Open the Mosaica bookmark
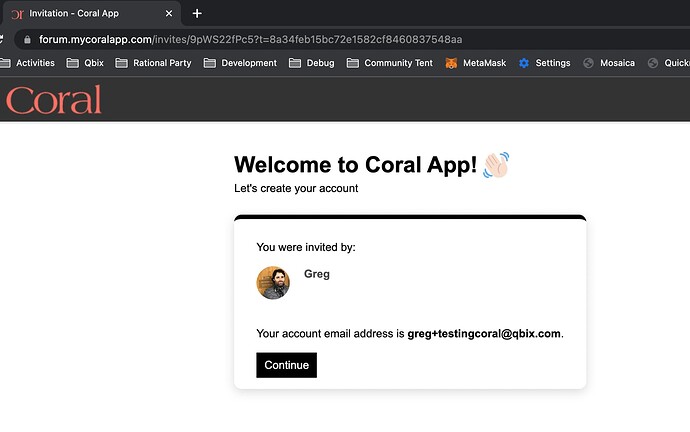The width and height of the screenshot is (690, 432). 609,63
